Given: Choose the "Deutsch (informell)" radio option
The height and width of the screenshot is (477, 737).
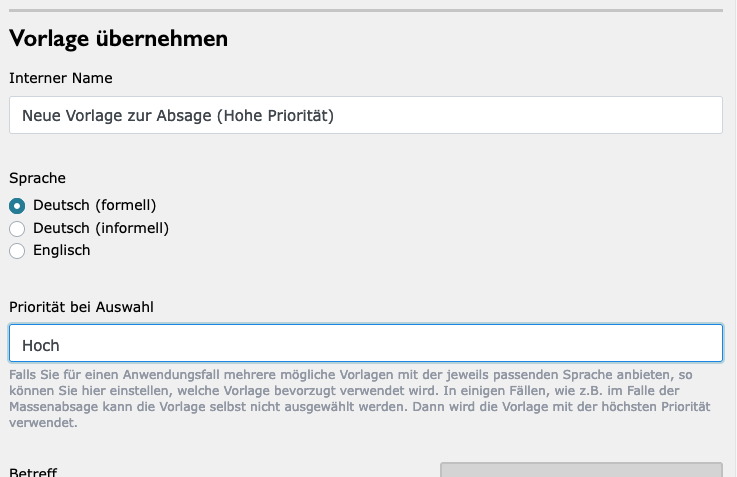Looking at the screenshot, I should click(x=17, y=228).
